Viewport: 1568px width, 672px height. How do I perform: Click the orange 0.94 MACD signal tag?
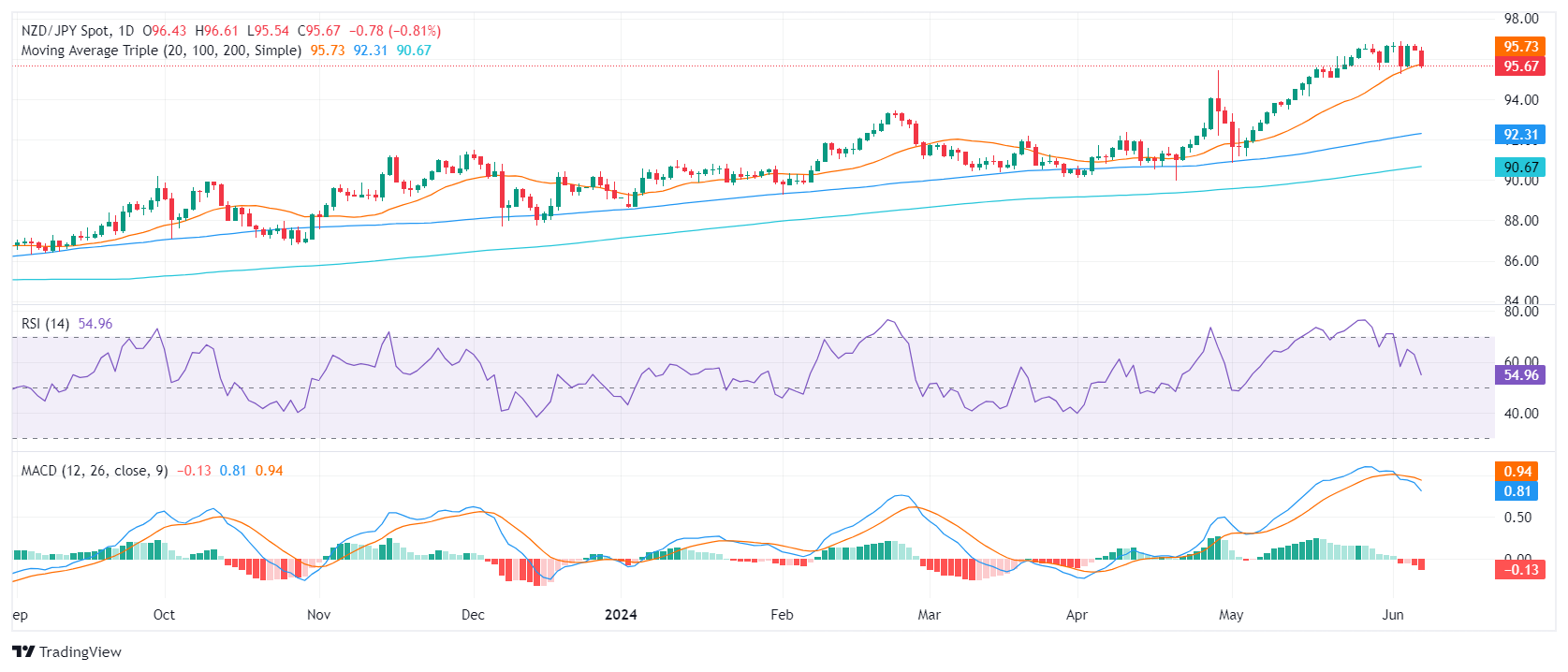click(1517, 472)
